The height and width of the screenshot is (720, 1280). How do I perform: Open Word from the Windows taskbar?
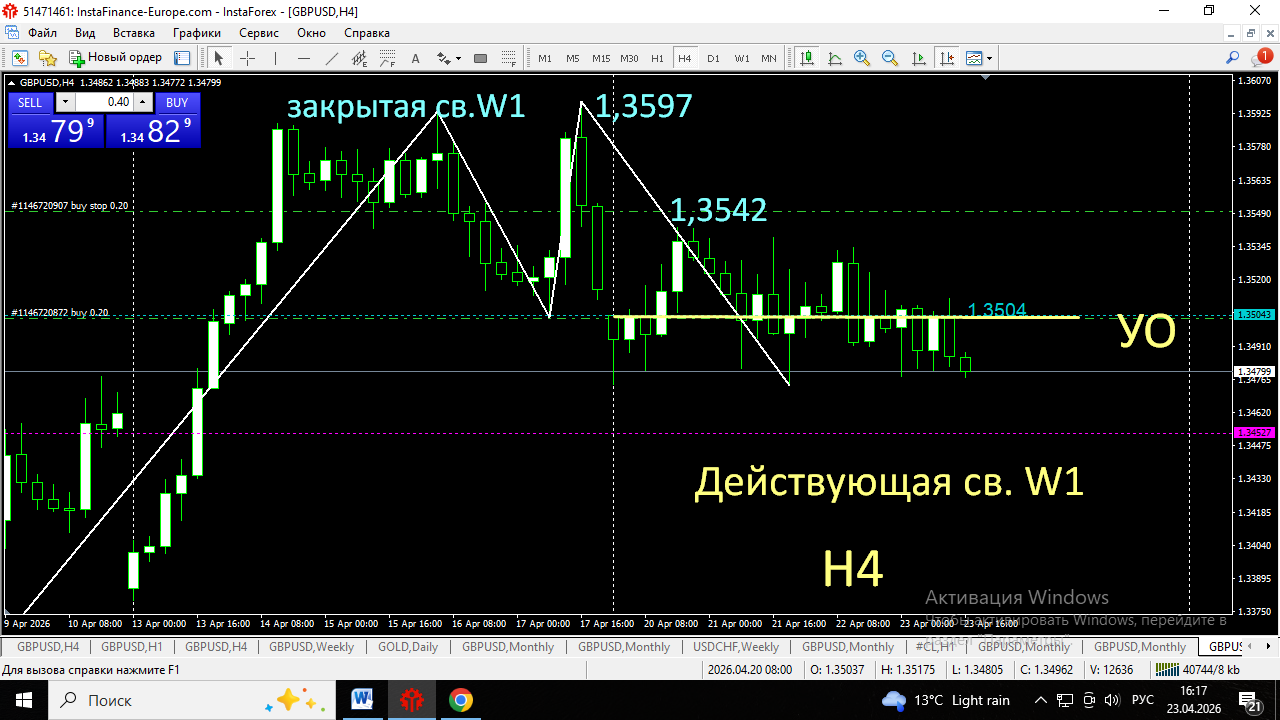click(362, 700)
